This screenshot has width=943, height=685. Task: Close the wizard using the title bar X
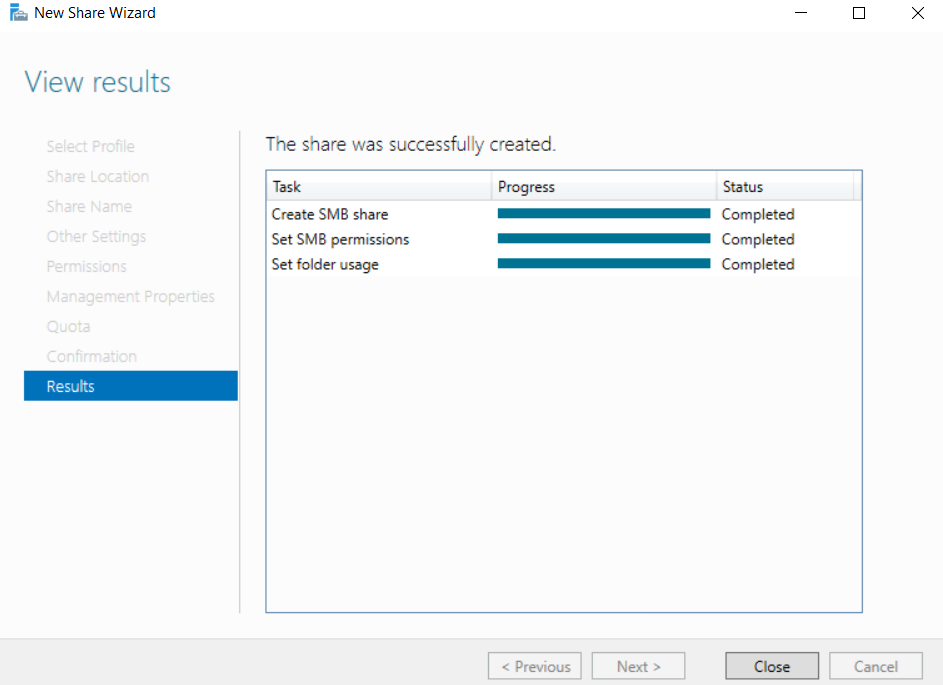click(917, 14)
